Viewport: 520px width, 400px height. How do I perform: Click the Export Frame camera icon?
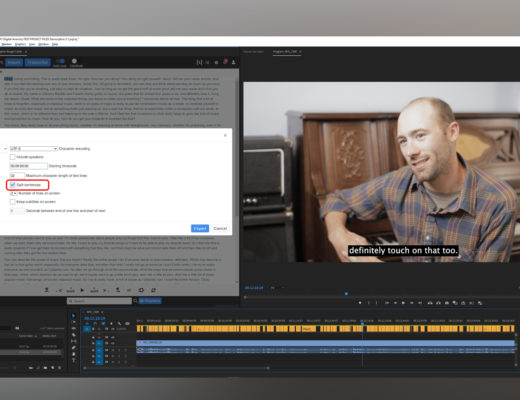pos(447,303)
